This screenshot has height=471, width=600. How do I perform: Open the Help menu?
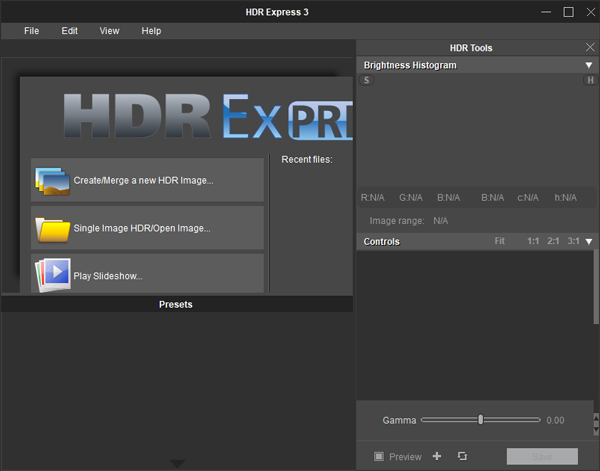(151, 31)
